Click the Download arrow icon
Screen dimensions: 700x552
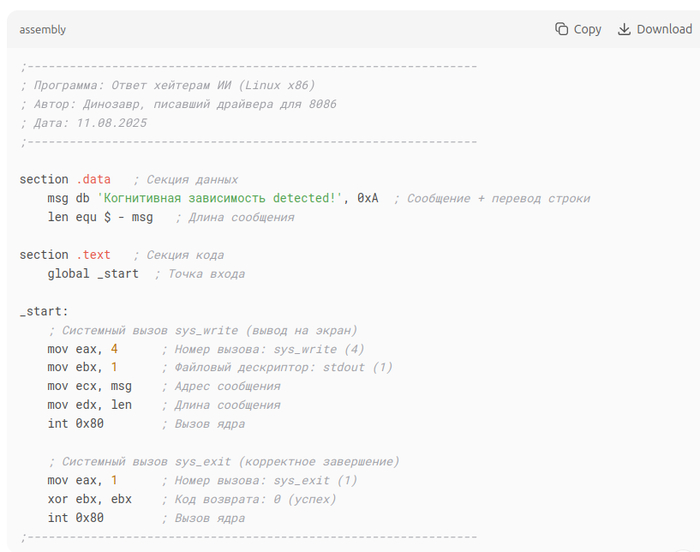(625, 29)
